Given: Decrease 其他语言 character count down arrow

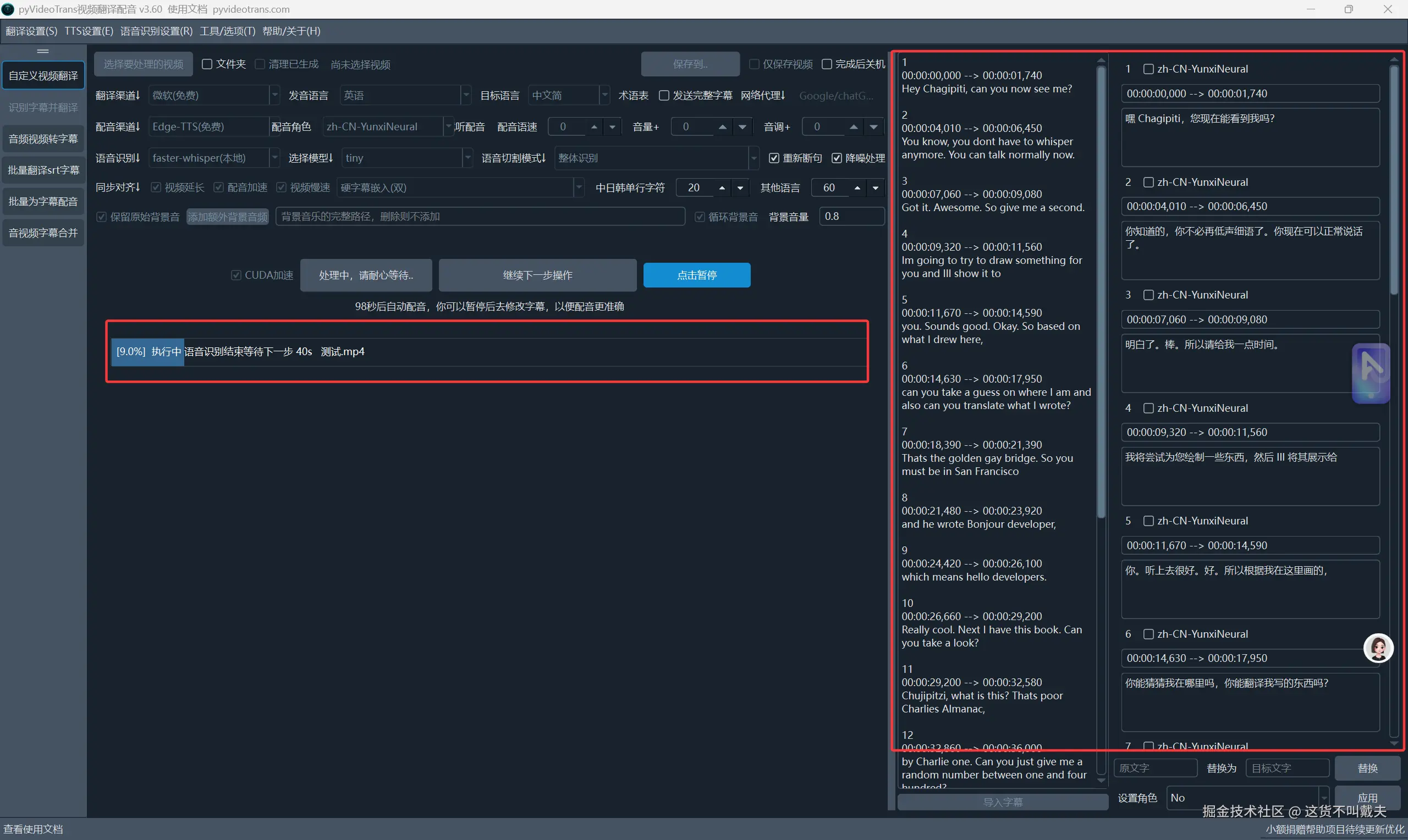Looking at the screenshot, I should (875, 187).
